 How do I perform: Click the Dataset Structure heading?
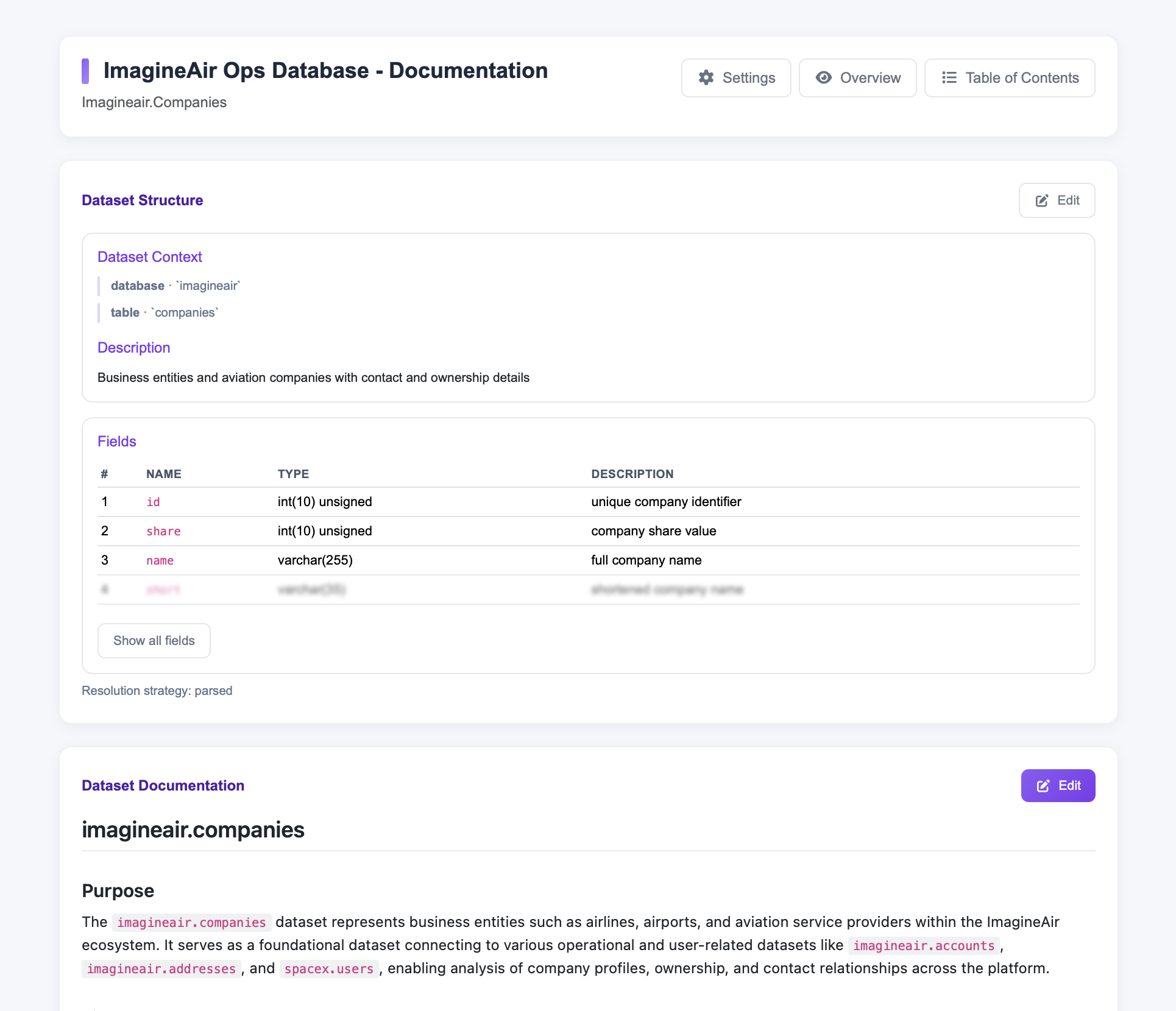pyautogui.click(x=143, y=200)
